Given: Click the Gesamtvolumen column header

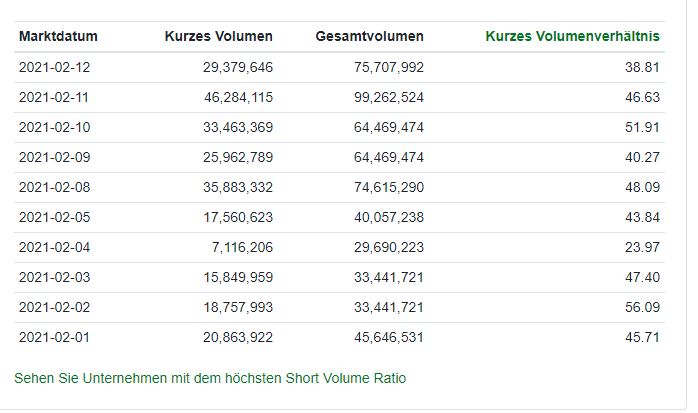Looking at the screenshot, I should 370,37.
